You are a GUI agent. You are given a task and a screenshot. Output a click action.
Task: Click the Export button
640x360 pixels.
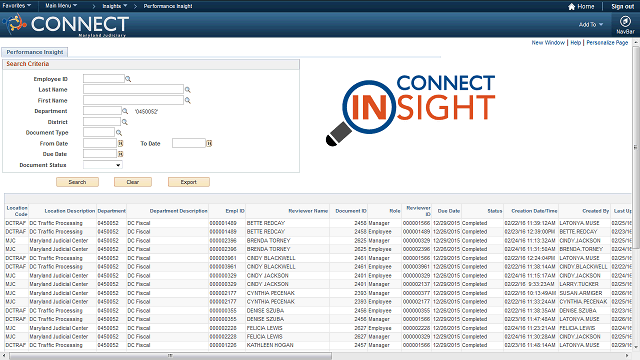point(189,182)
